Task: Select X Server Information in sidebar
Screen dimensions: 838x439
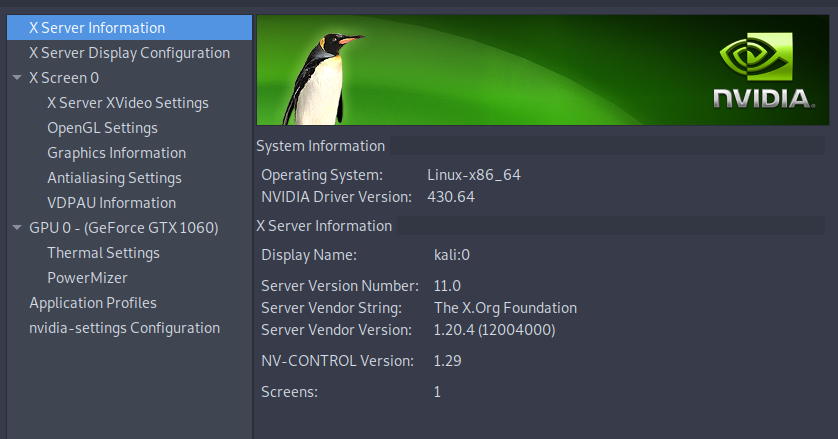Action: click(x=129, y=27)
